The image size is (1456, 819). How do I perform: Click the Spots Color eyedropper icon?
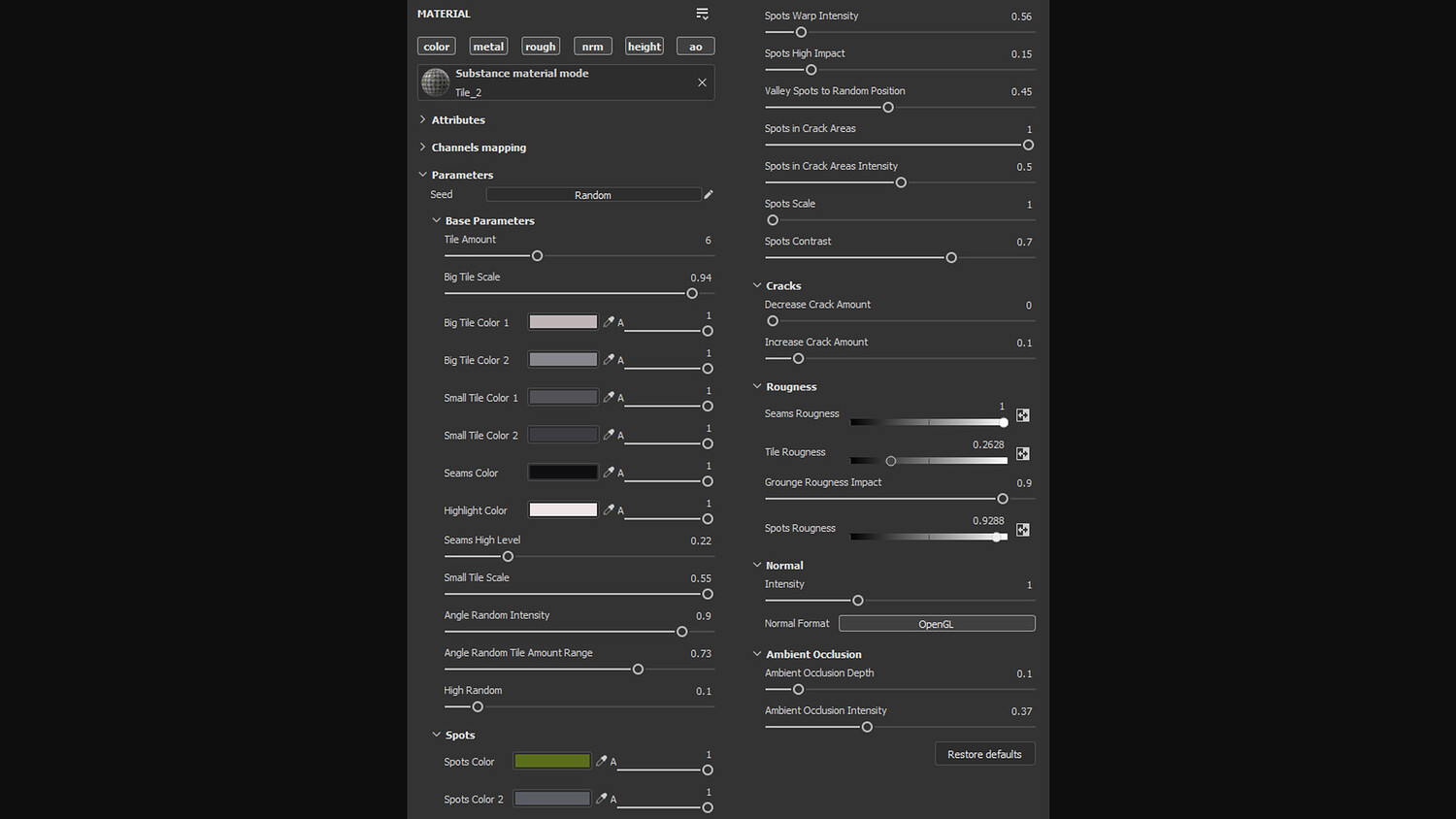click(x=601, y=762)
